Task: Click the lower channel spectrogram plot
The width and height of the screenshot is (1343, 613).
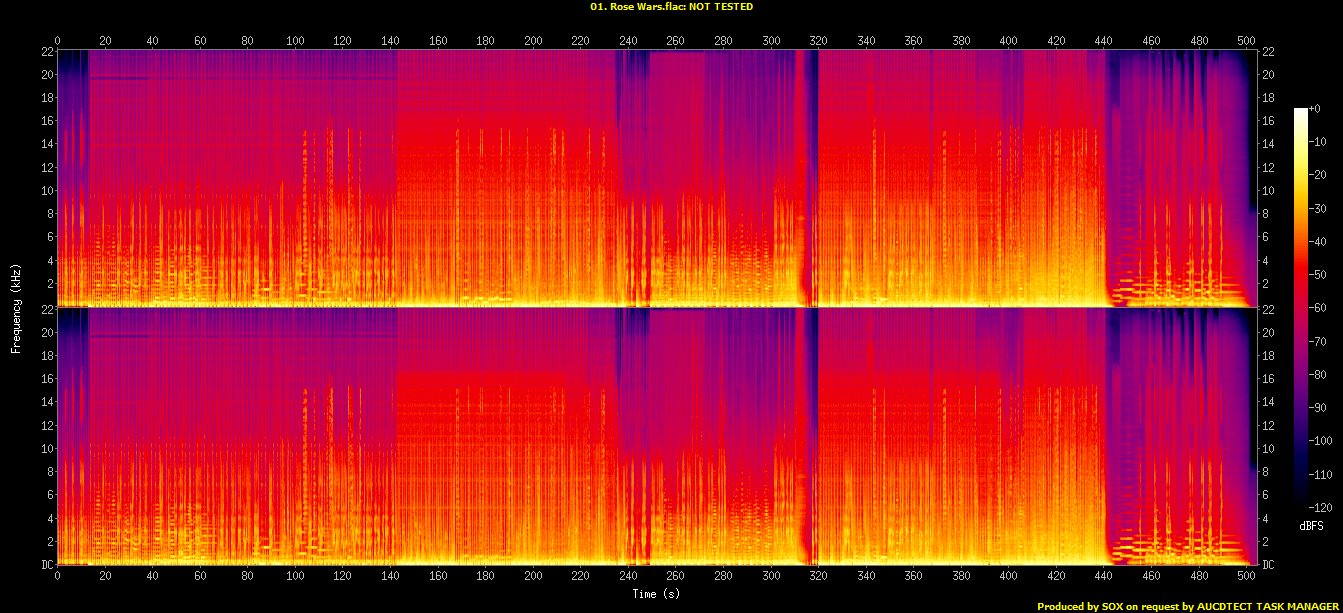Action: 657,436
